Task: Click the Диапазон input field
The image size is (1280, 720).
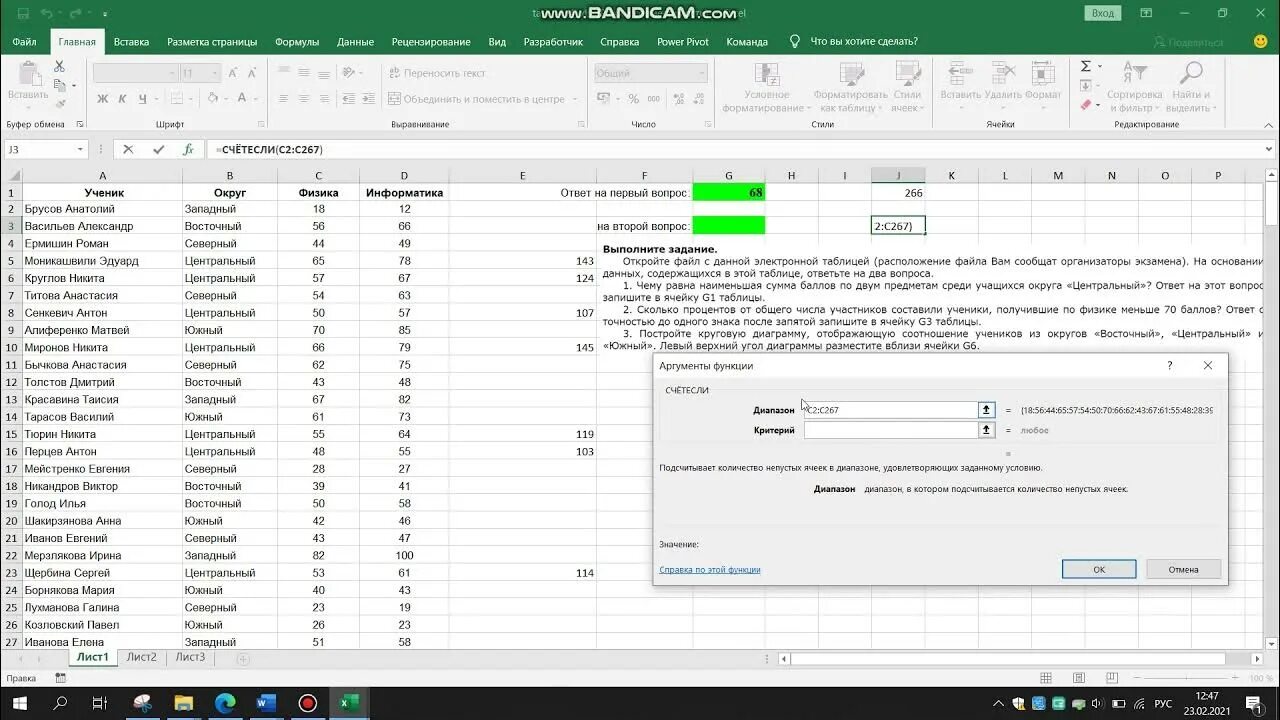Action: [890, 410]
